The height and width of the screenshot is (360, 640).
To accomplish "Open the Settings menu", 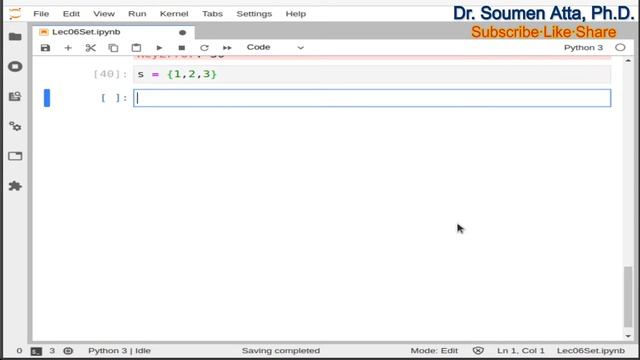I will [254, 13].
